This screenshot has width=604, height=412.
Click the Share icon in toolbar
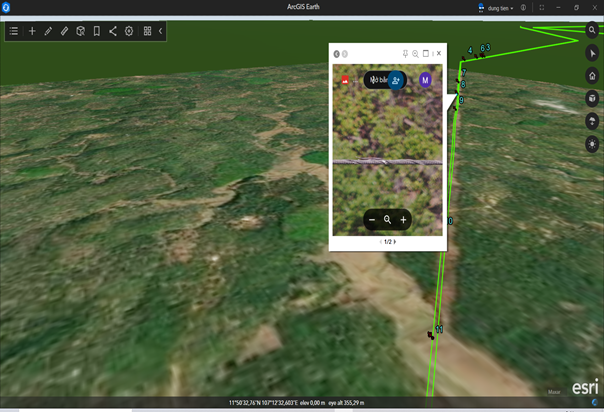113,31
